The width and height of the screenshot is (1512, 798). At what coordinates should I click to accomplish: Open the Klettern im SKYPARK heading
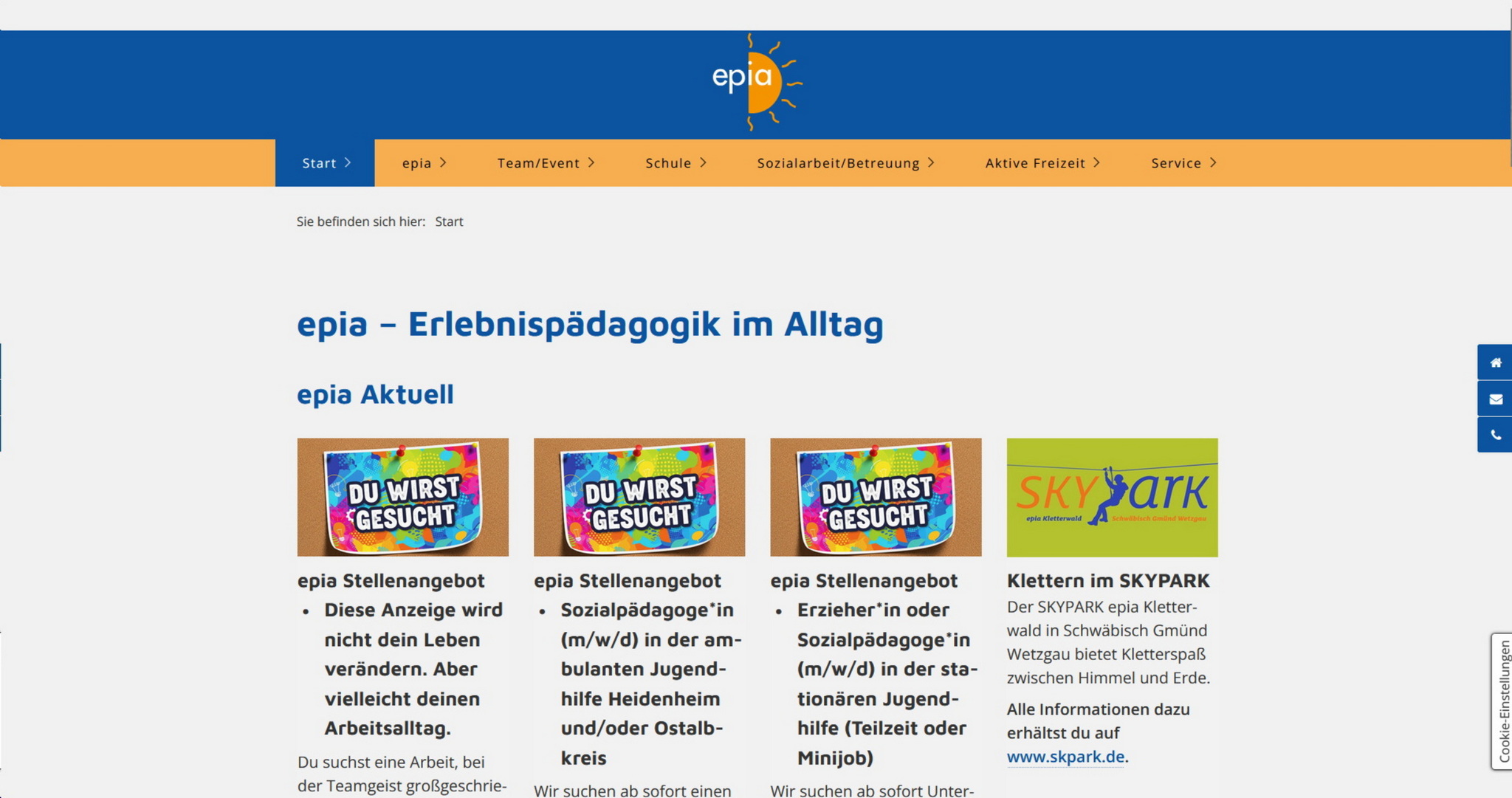(x=1107, y=581)
